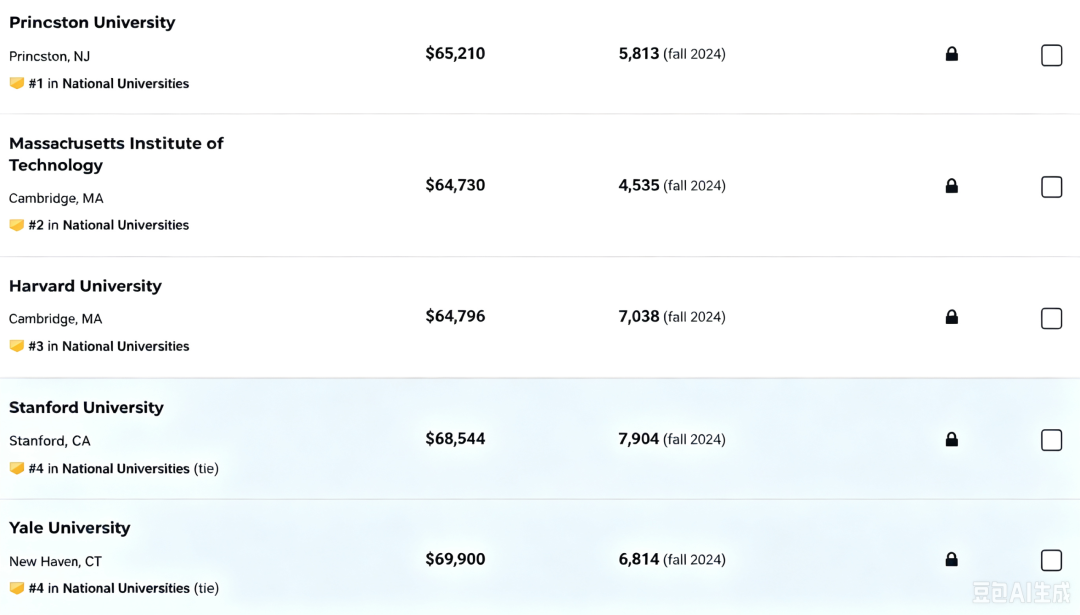Click the lock icon in Princeton row
Screen dimensions: 1080x615
click(951, 54)
